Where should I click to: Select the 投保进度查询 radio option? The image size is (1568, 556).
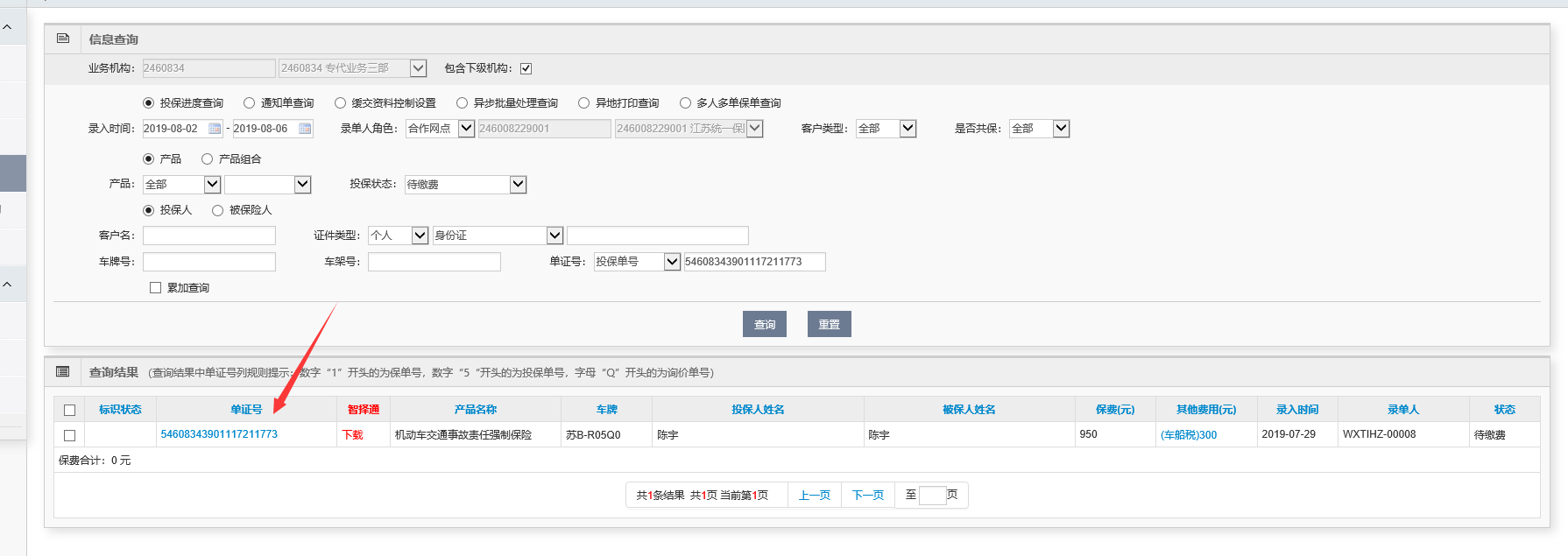pyautogui.click(x=149, y=103)
